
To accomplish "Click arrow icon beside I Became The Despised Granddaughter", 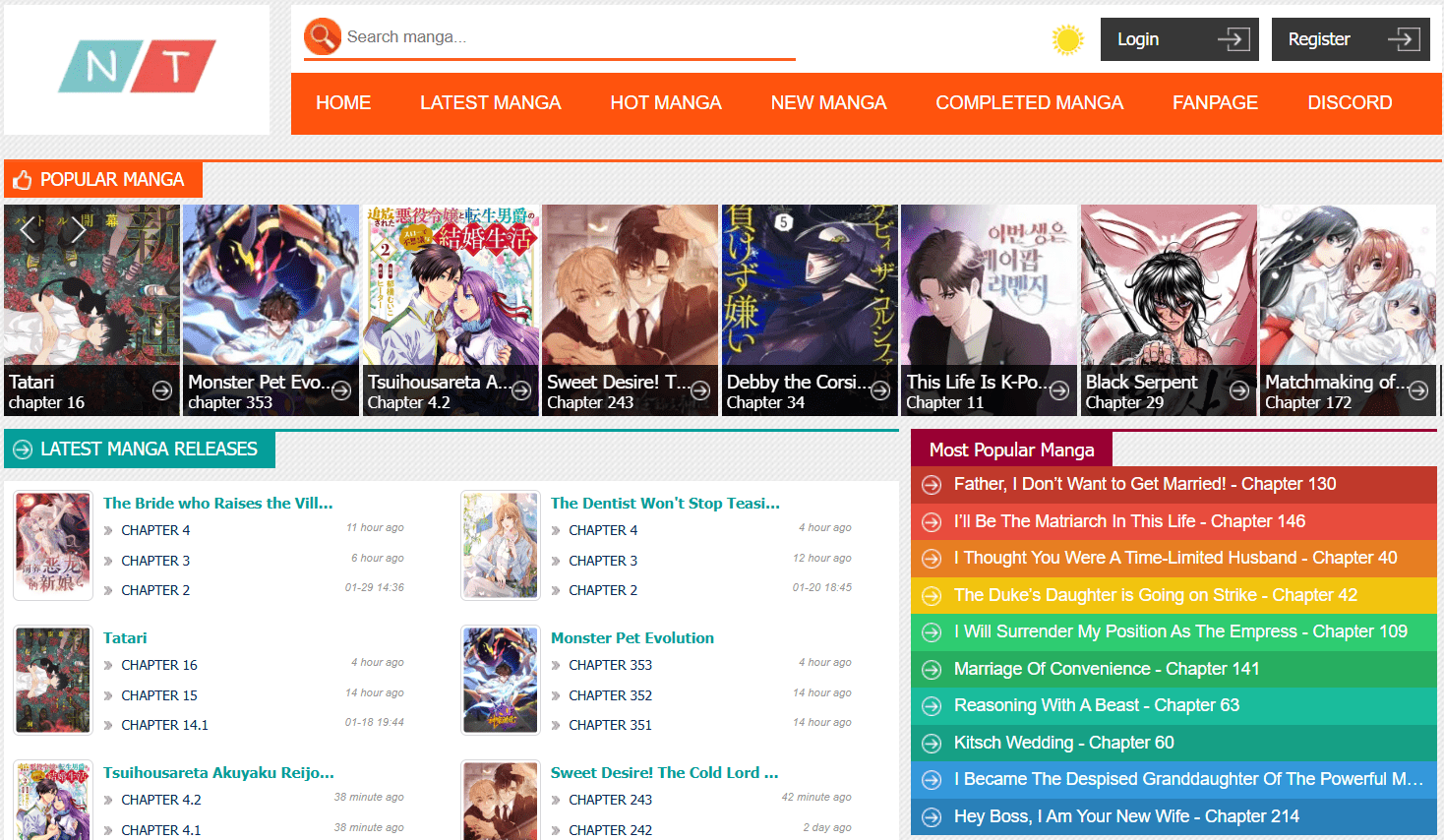I will click(x=931, y=780).
